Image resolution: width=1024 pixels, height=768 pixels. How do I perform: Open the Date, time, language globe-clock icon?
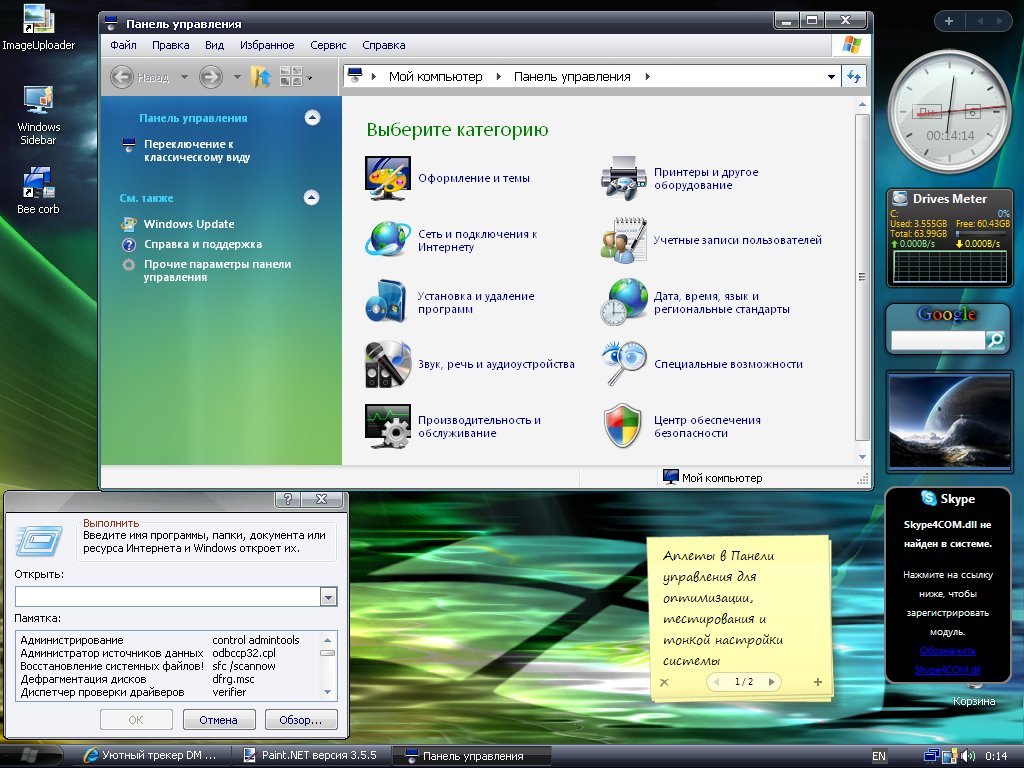click(623, 302)
